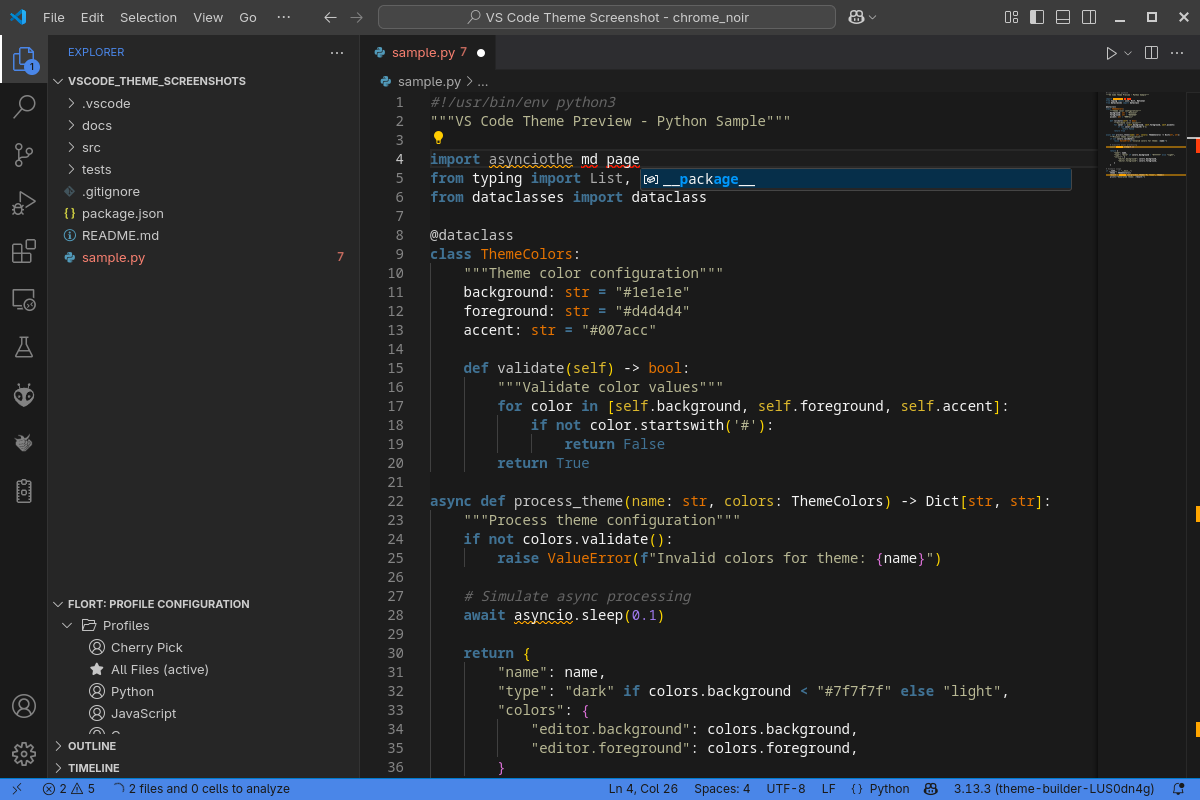
Task: Open the Run and Debug view
Action: point(24,203)
